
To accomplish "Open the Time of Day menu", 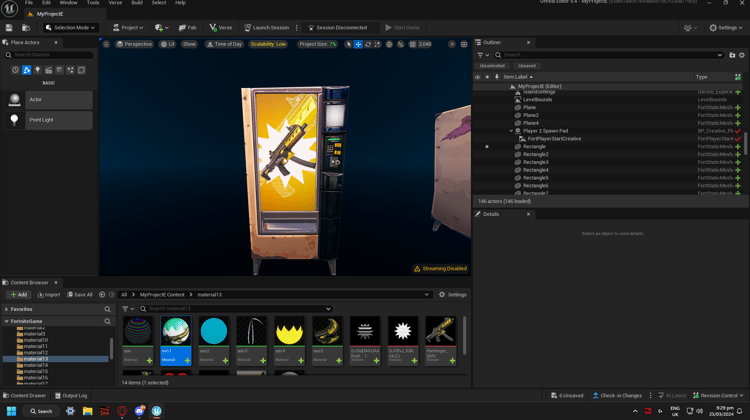I will pyautogui.click(x=224, y=44).
